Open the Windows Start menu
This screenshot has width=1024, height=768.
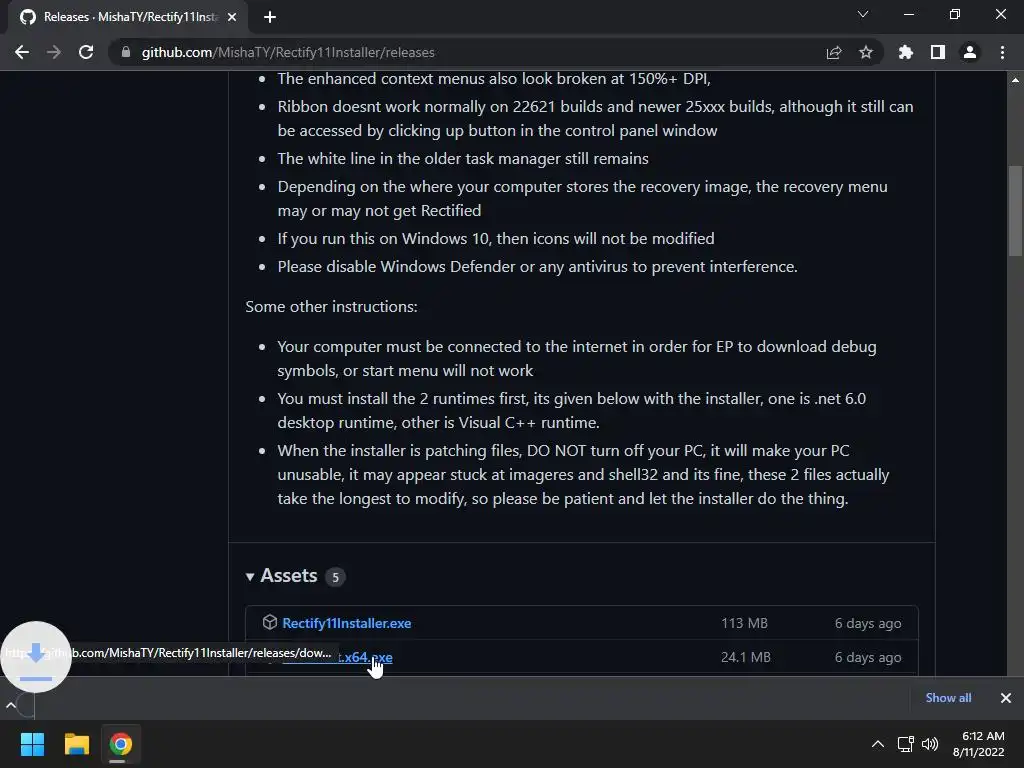coord(32,744)
